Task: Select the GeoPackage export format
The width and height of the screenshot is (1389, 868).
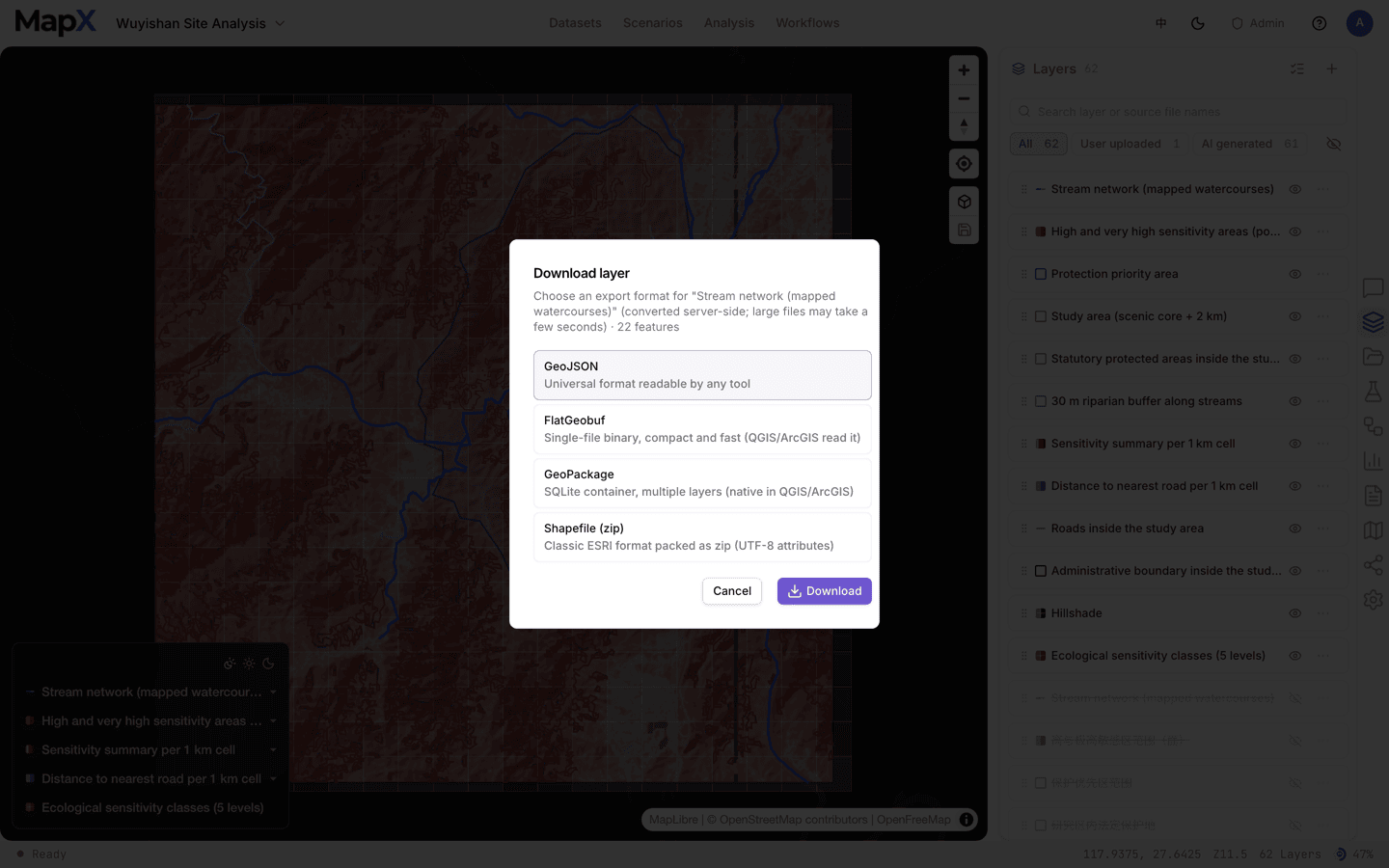Action: coord(702,483)
